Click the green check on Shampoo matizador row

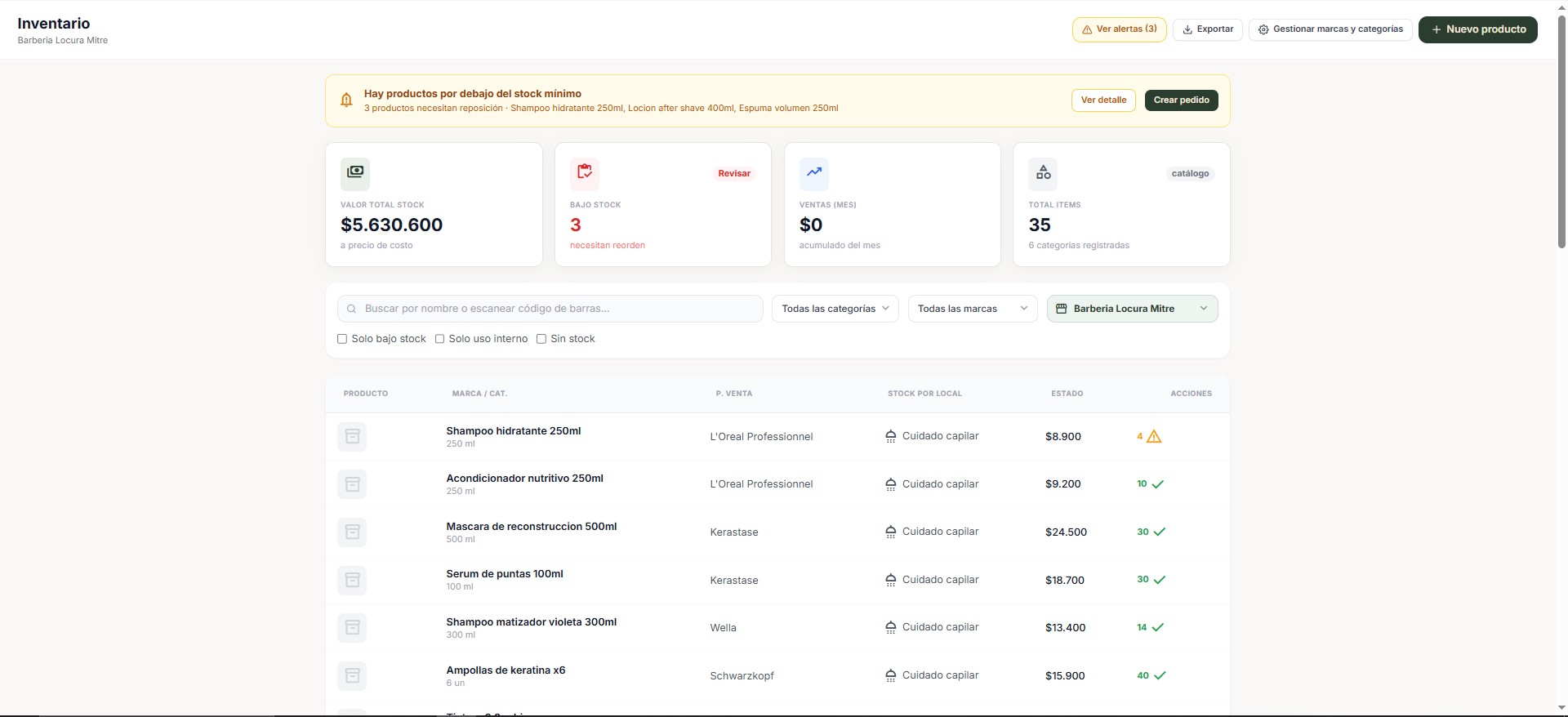(1158, 628)
